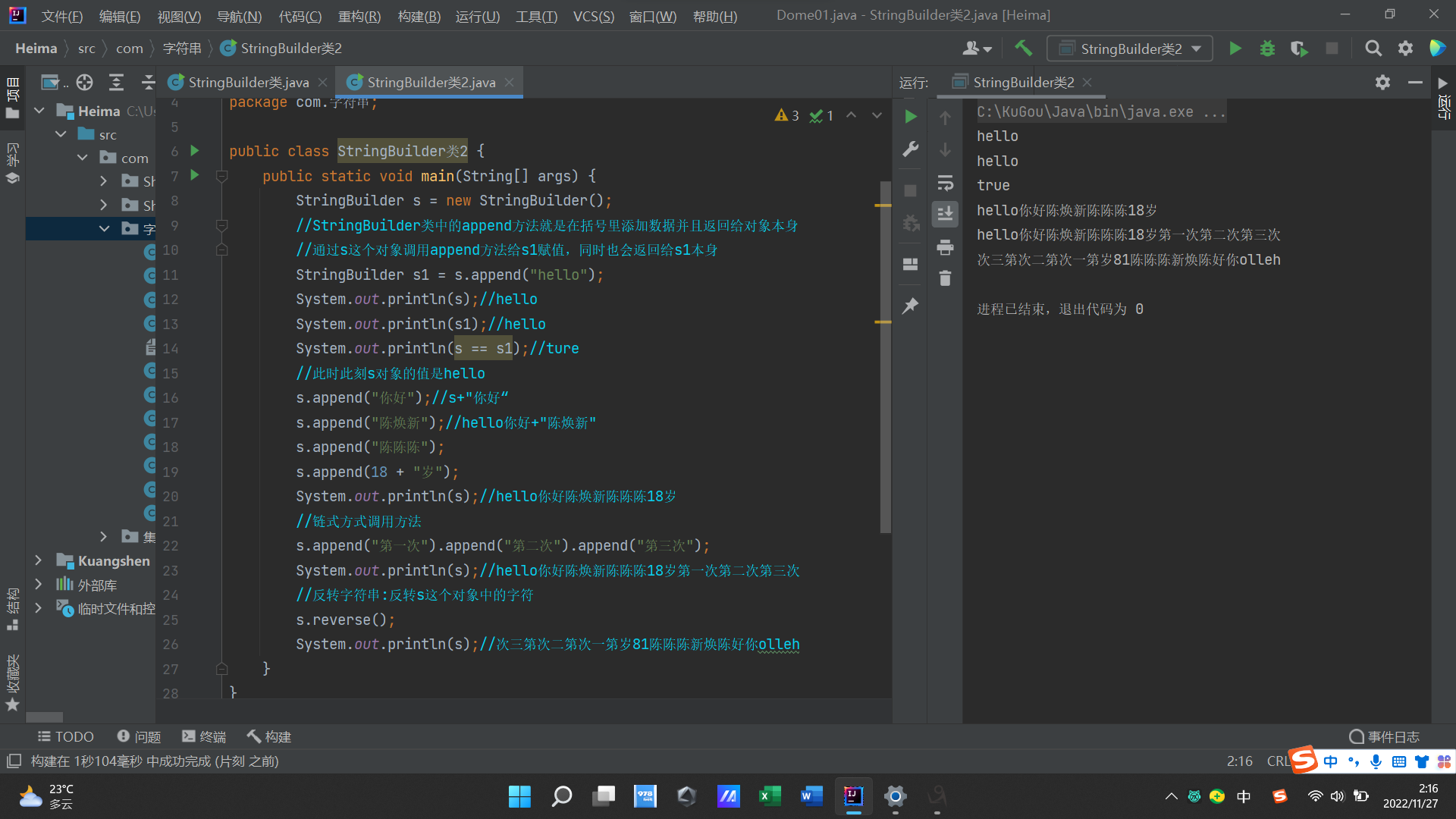Open the 事件日志 event log panel
Viewport: 1456px width, 819px height.
coord(1386,736)
